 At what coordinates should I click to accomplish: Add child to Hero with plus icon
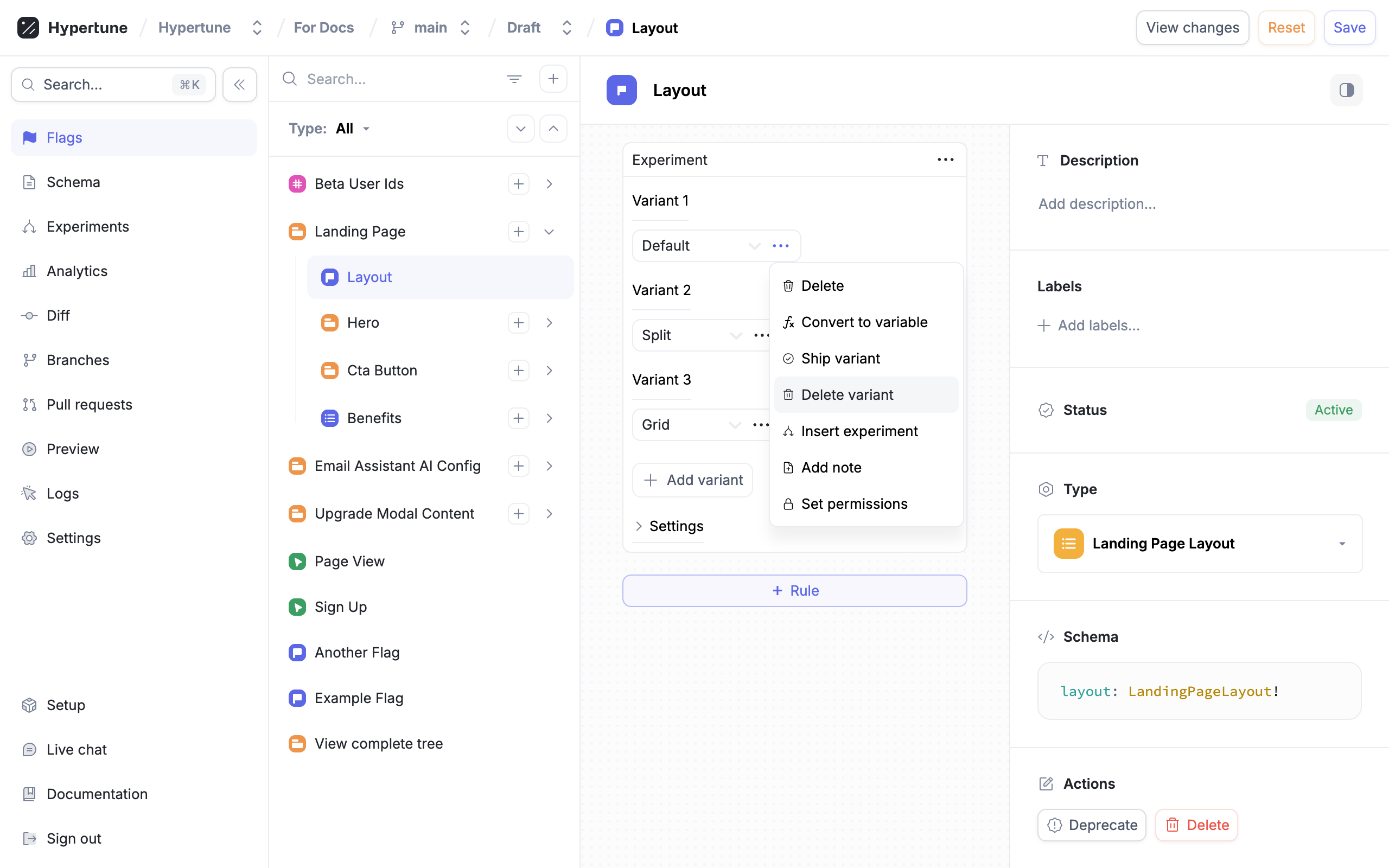coord(518,323)
